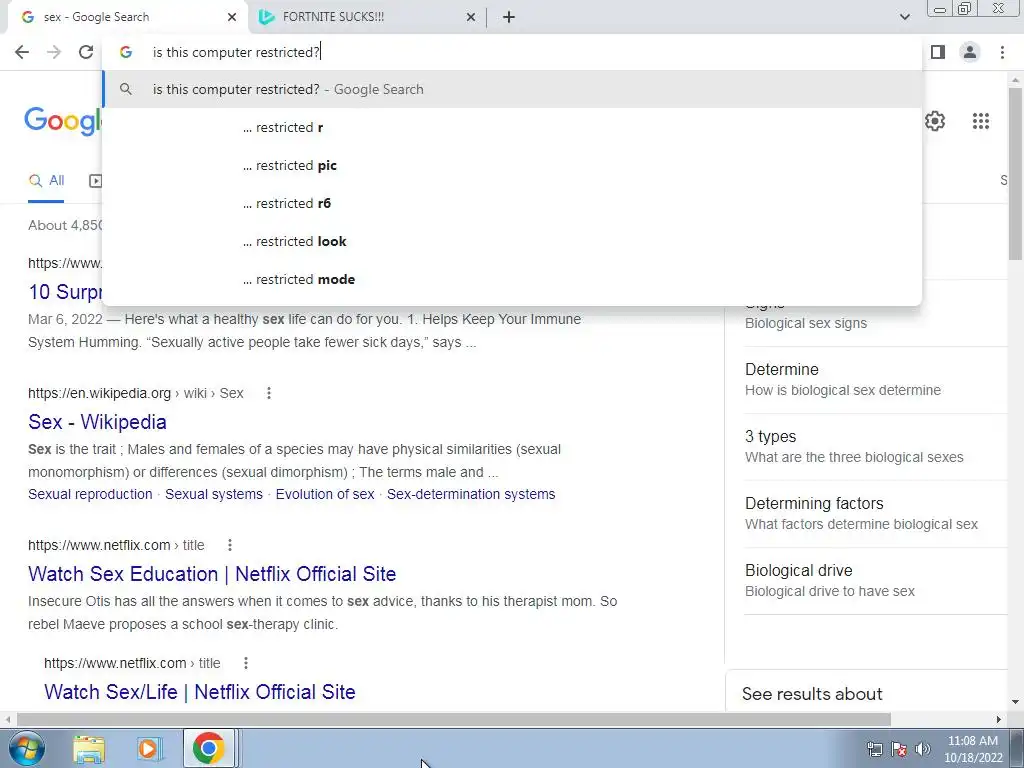Open 'Watch Sex Education | Netflix Official Site'
The image size is (1024, 768).
(x=212, y=574)
